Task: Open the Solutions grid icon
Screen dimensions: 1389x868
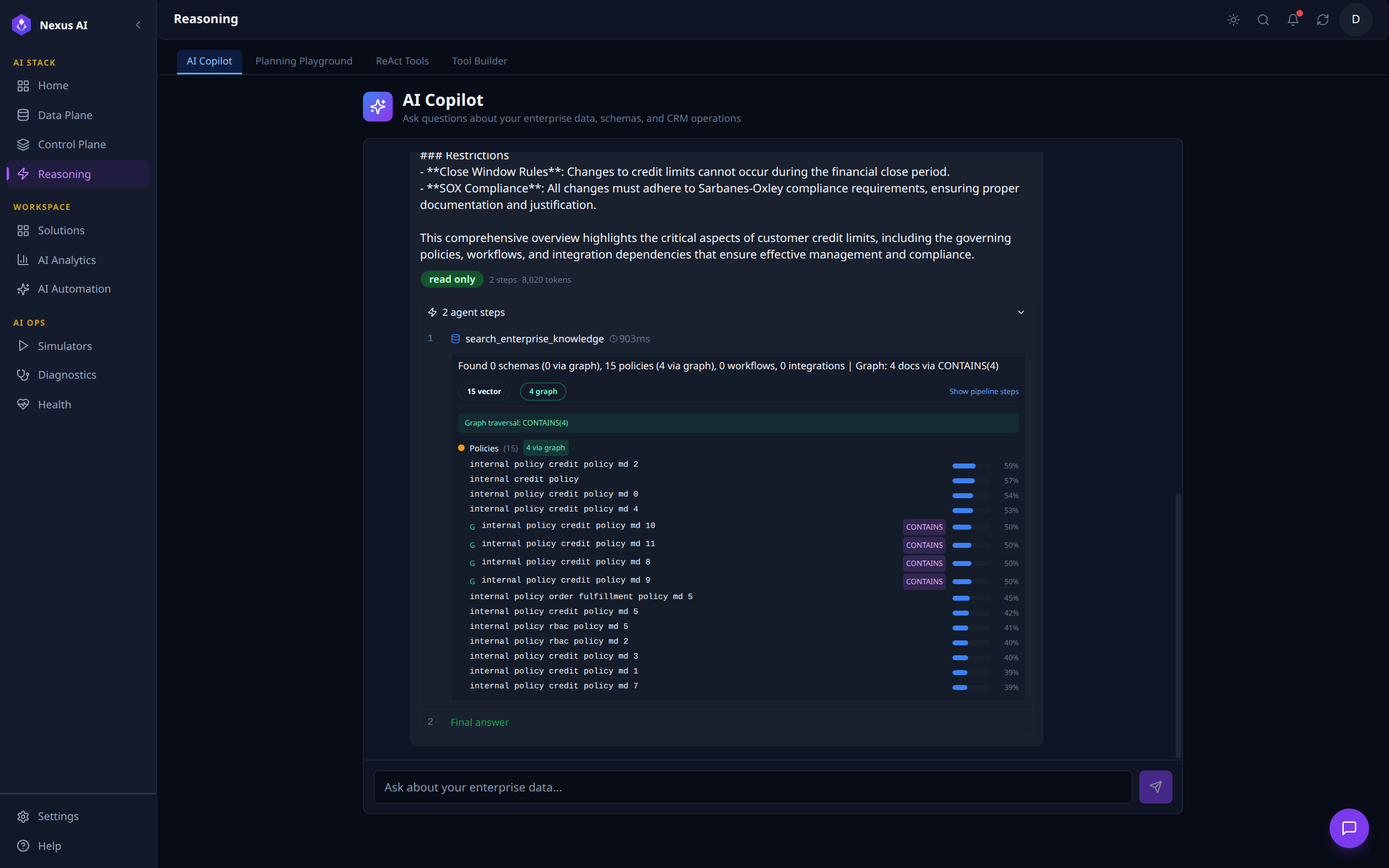Action: [x=23, y=230]
